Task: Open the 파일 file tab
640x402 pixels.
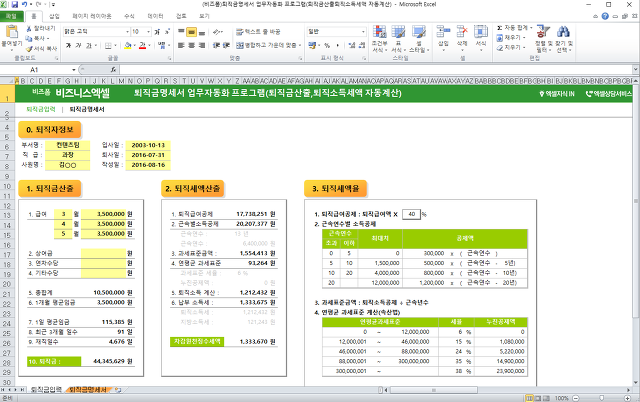Action: pos(11,16)
